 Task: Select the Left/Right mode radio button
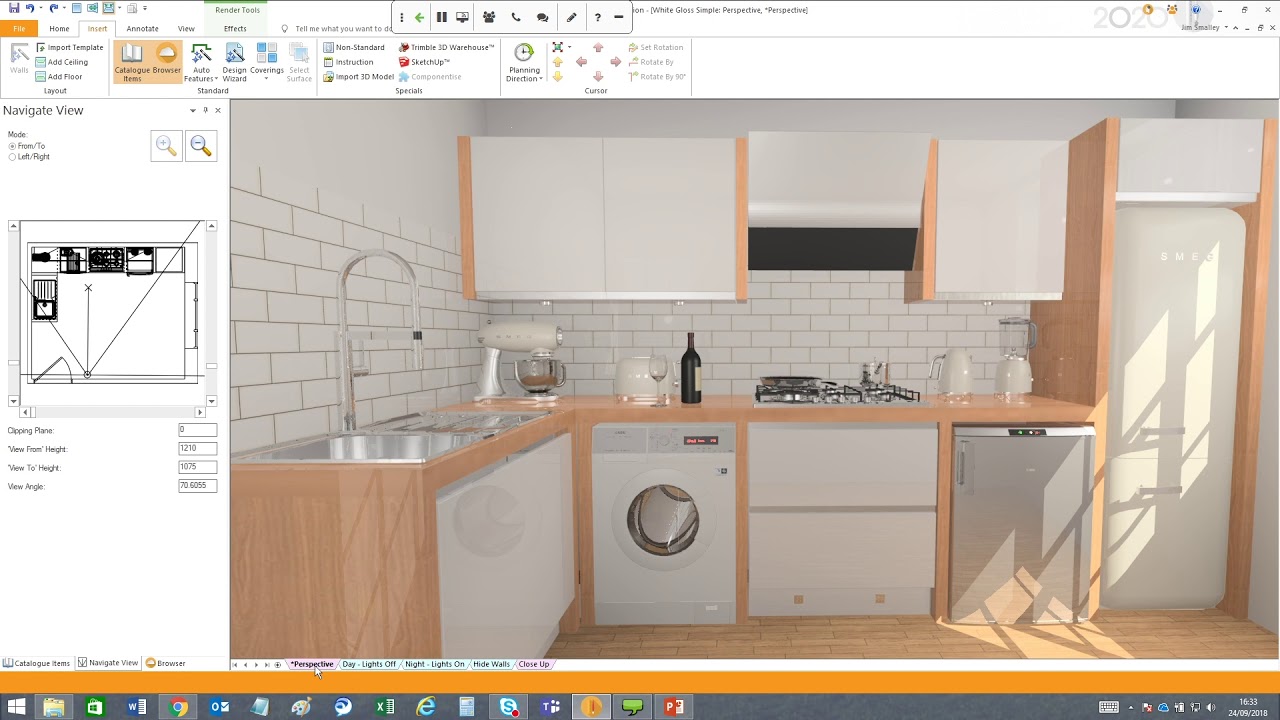point(12,157)
